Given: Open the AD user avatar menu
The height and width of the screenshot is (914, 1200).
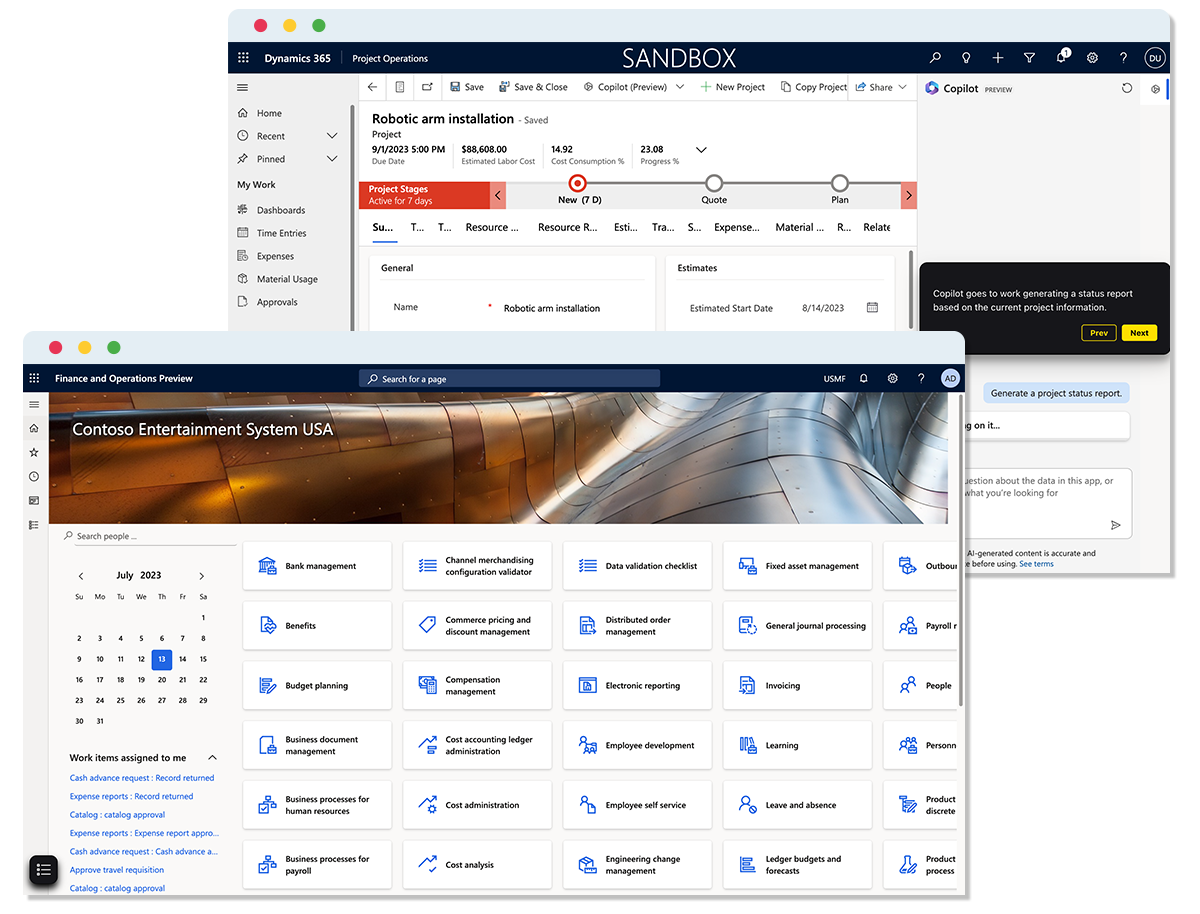Looking at the screenshot, I should pos(950,379).
